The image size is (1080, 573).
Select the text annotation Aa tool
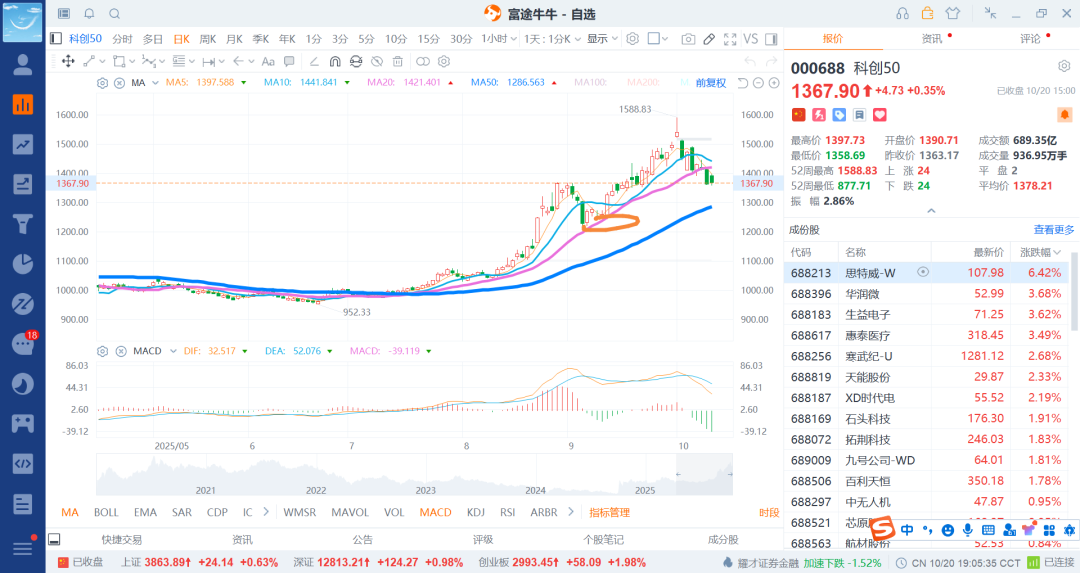click(269, 61)
